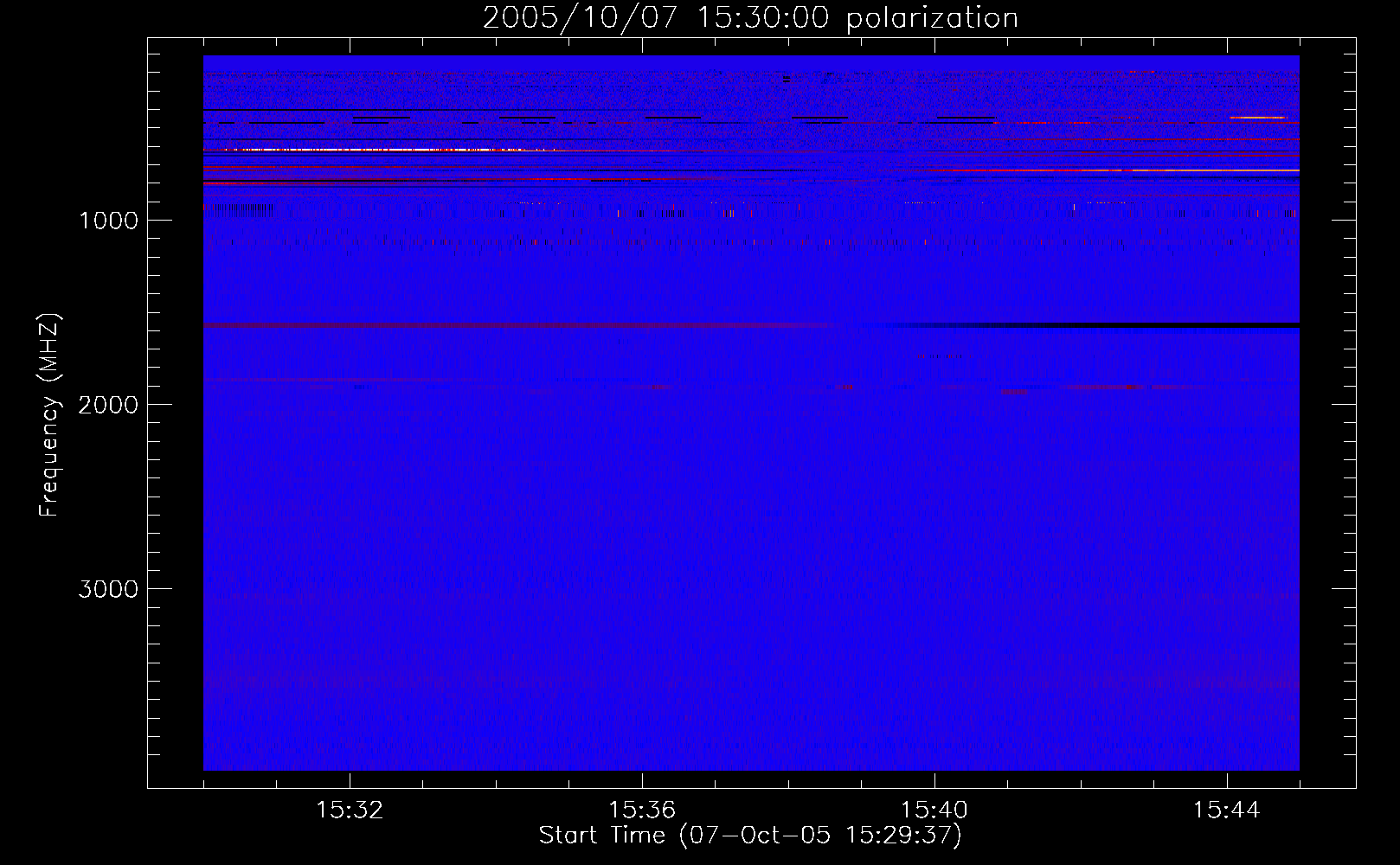Click the 'Frequency (MHZ)' axis label
Viewport: 1400px width, 865px height.
49,415
